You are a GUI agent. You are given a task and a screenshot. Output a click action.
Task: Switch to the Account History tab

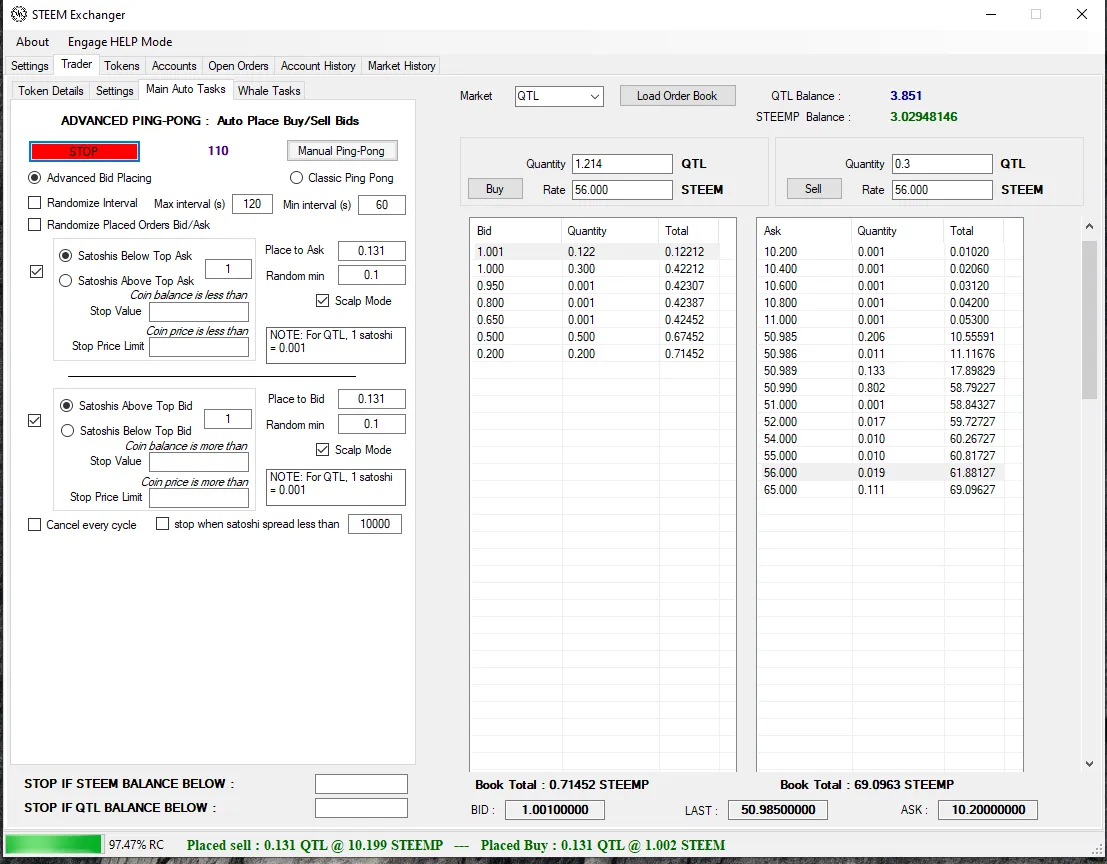click(x=318, y=66)
